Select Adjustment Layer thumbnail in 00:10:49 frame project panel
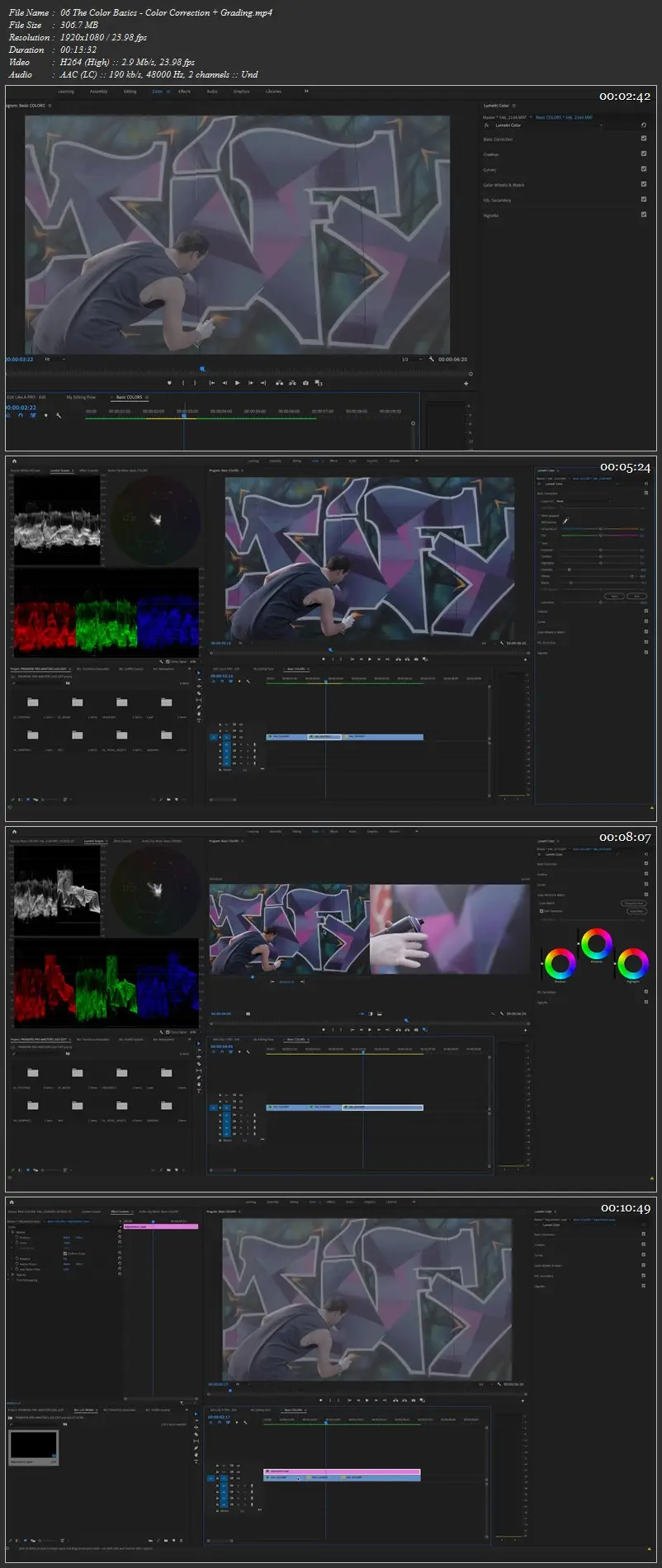 click(x=33, y=1444)
